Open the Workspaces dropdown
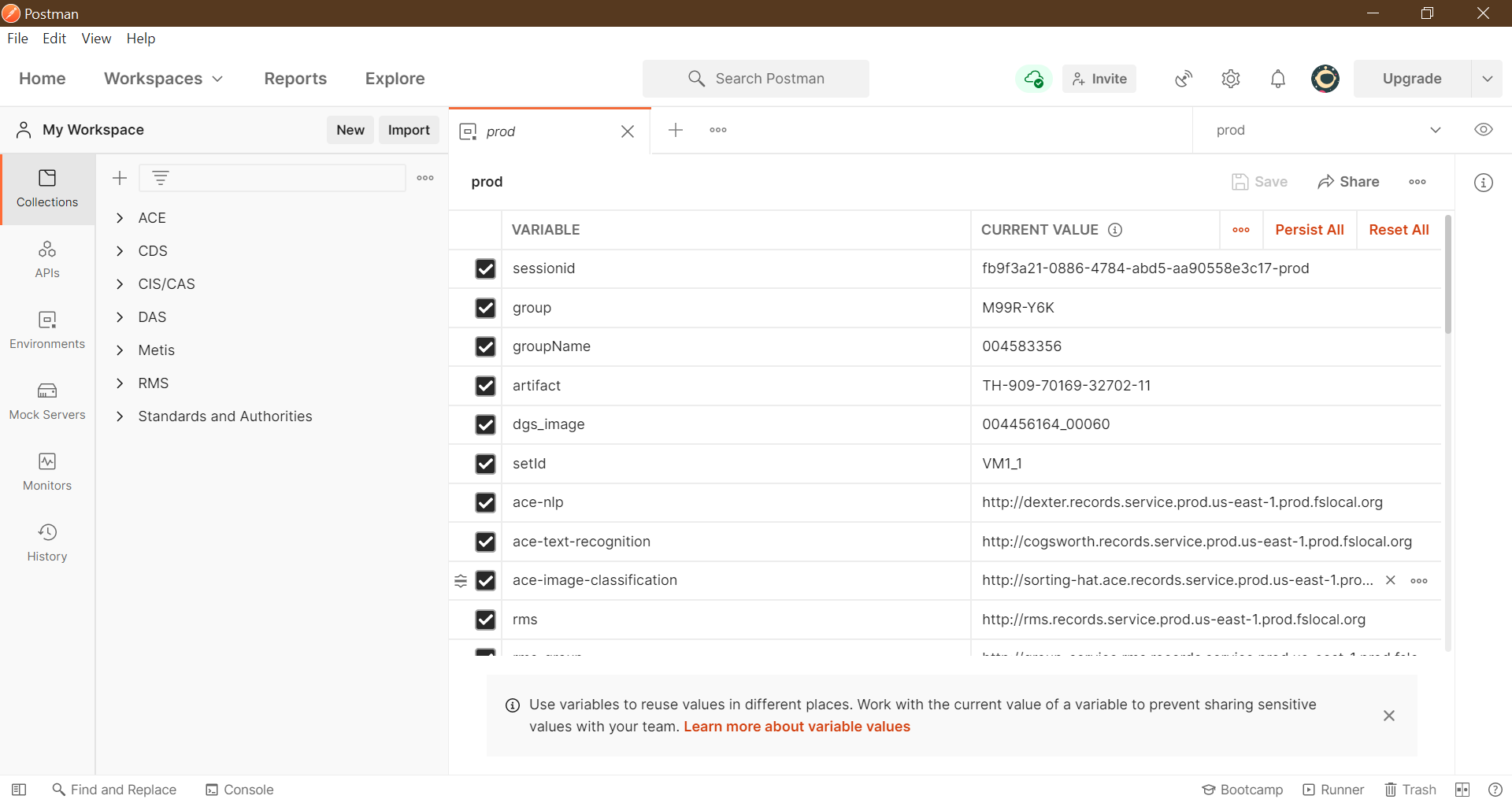This screenshot has height=803, width=1512. point(164,79)
